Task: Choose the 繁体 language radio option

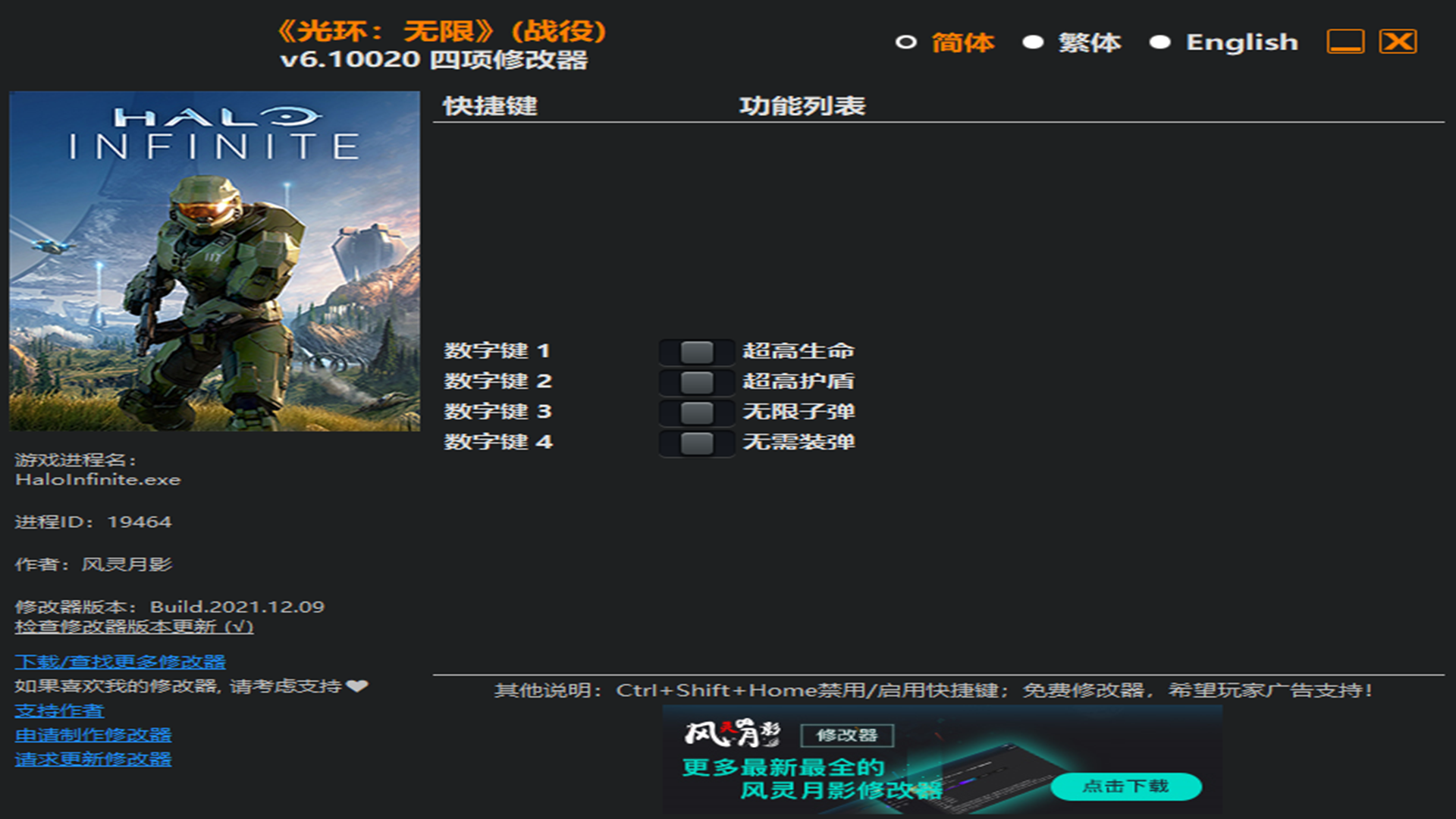Action: click(x=1033, y=42)
